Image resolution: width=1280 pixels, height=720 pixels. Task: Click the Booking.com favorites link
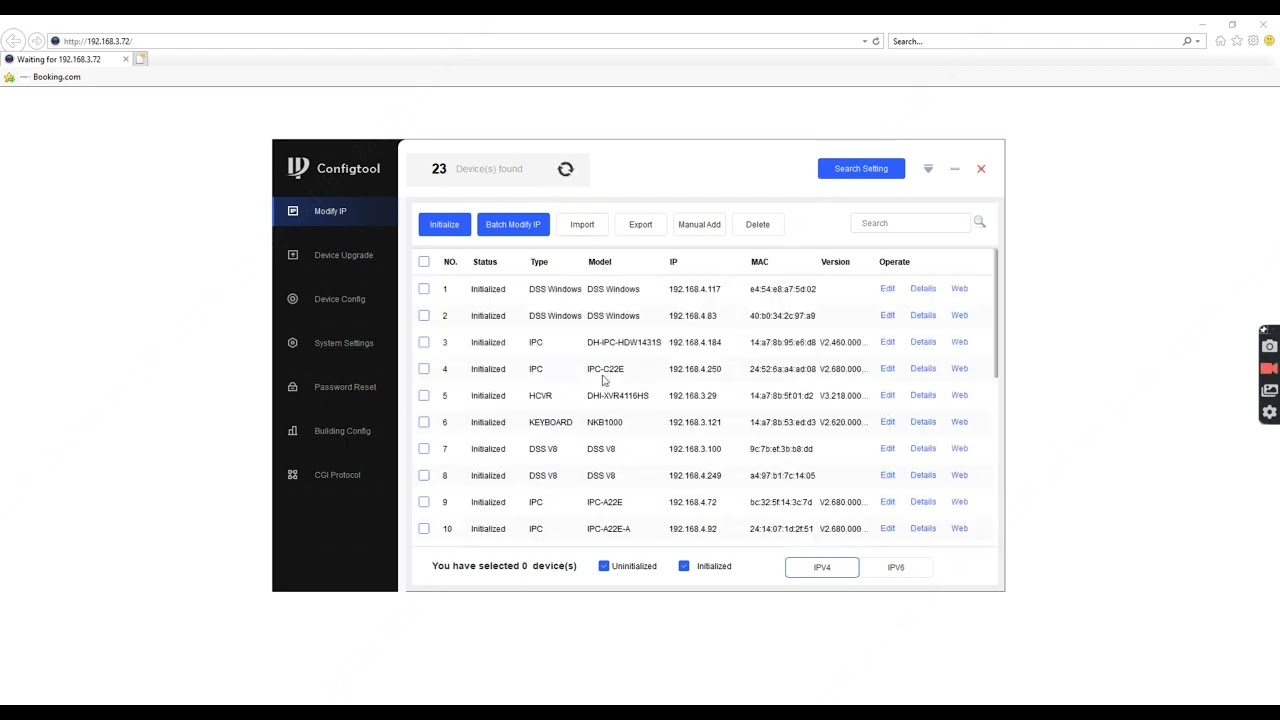pos(56,77)
